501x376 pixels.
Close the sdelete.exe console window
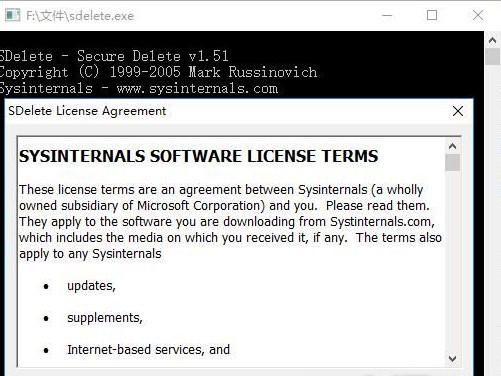point(478,15)
